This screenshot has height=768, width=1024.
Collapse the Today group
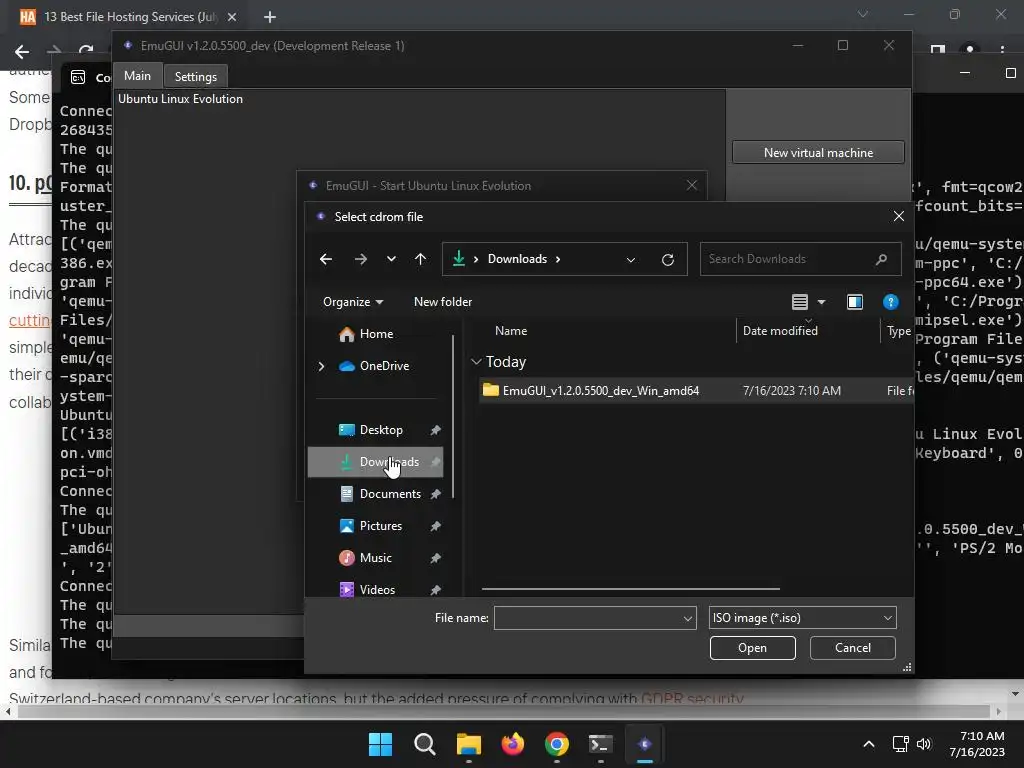476,362
